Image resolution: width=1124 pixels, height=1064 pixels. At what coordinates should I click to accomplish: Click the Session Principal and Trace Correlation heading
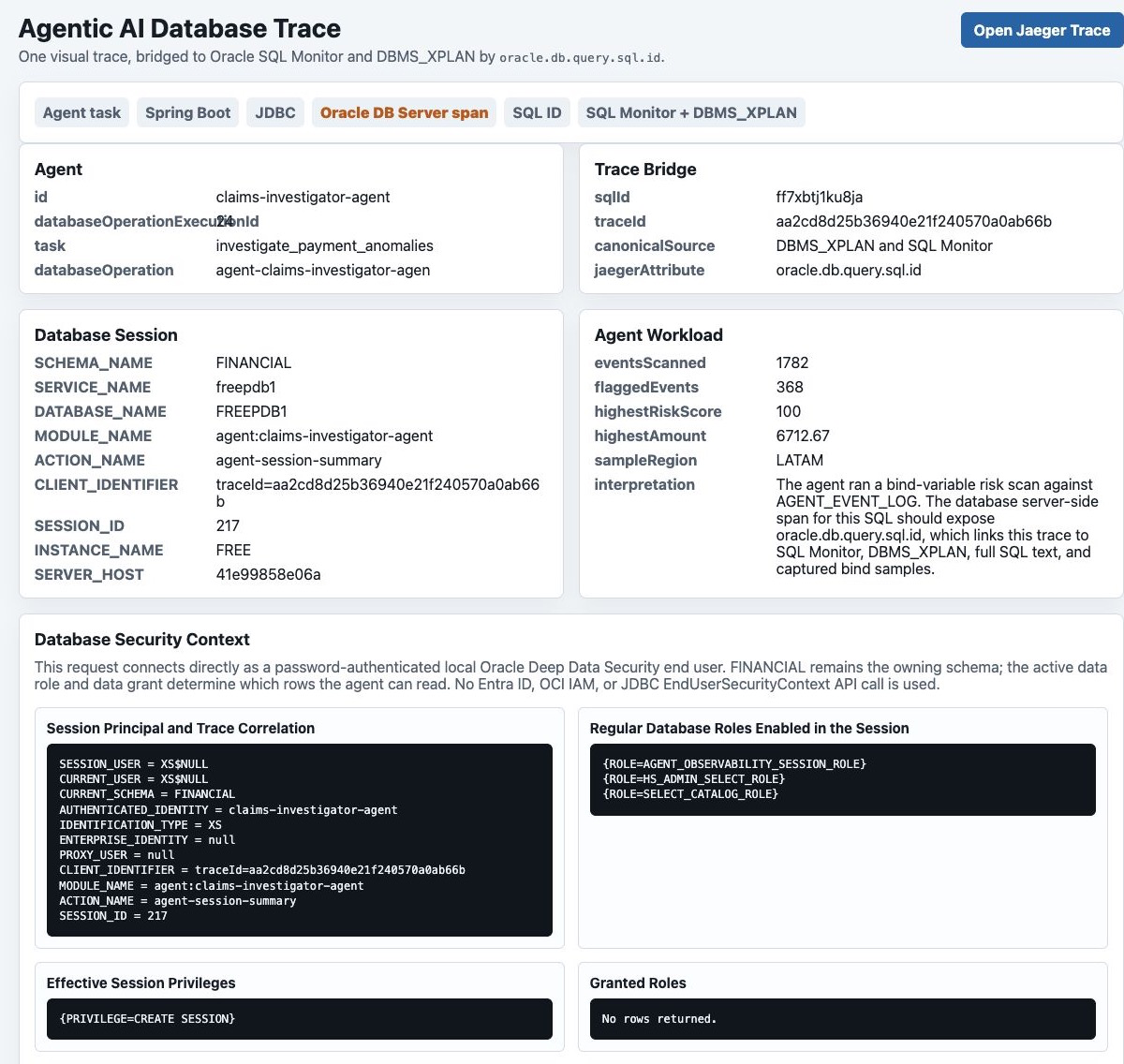[x=181, y=728]
